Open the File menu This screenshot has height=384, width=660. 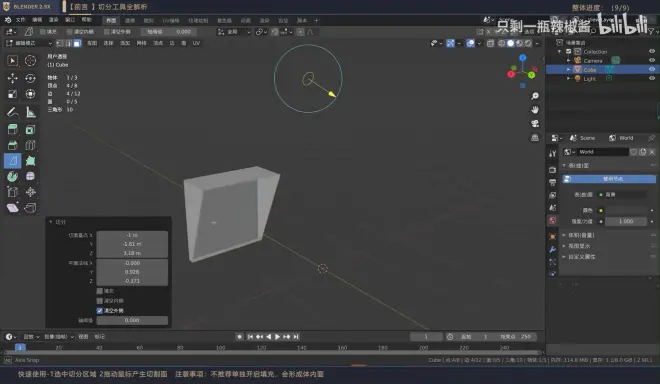pyautogui.click(x=20, y=20)
